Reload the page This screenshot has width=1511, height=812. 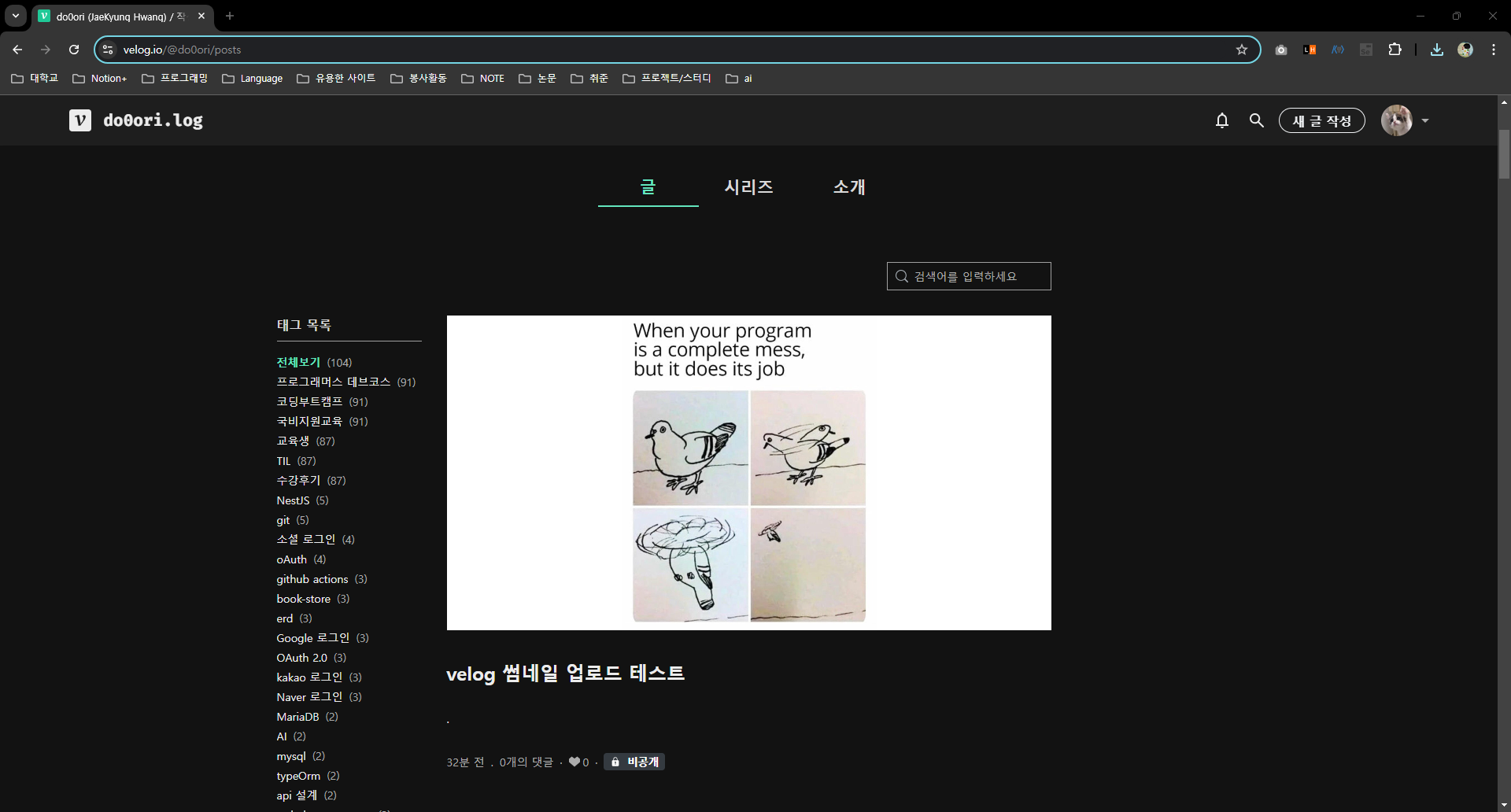[x=74, y=50]
